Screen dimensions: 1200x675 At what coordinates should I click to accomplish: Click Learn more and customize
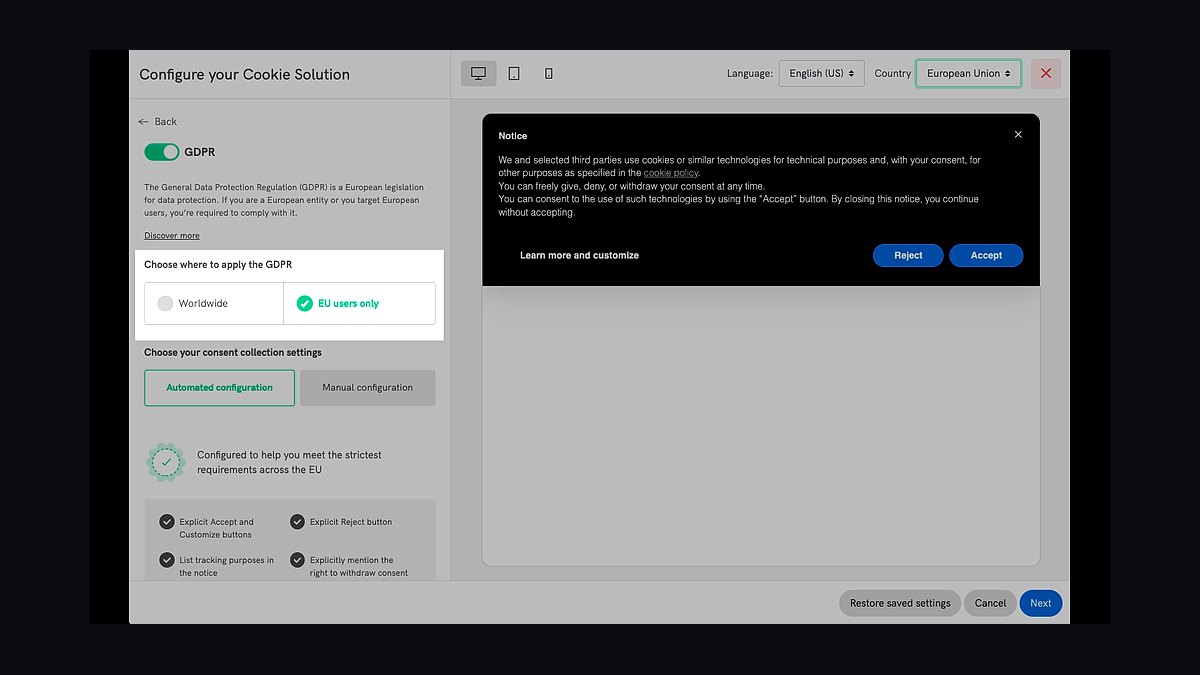coord(579,255)
